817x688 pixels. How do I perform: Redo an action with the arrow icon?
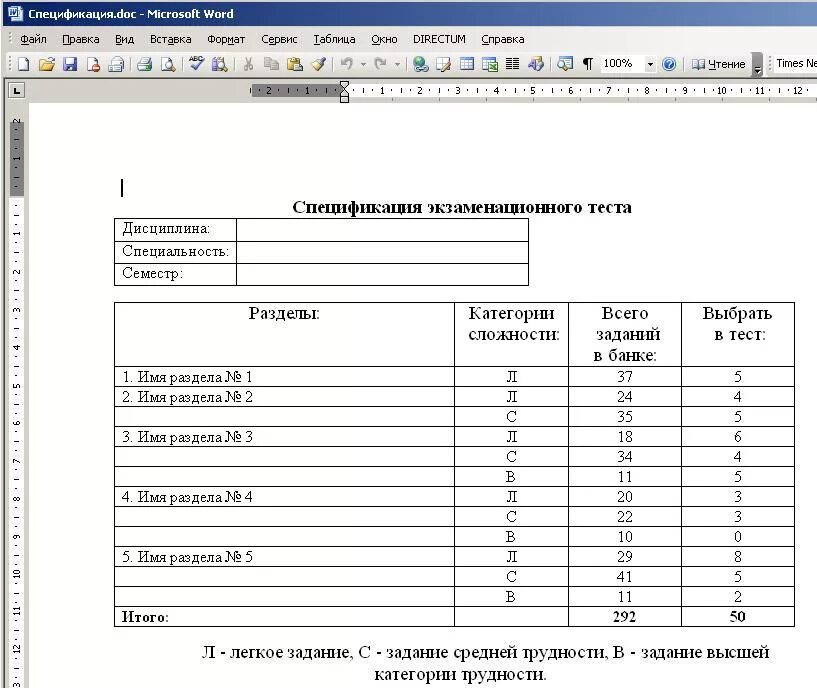point(381,64)
